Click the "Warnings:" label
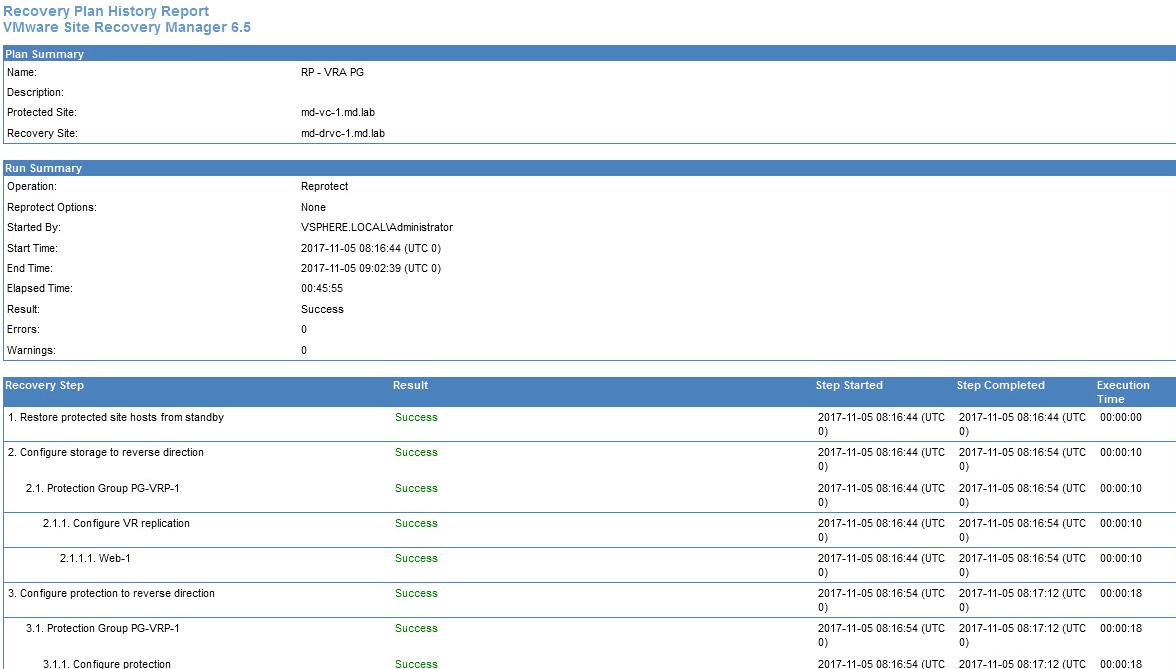 coord(32,350)
